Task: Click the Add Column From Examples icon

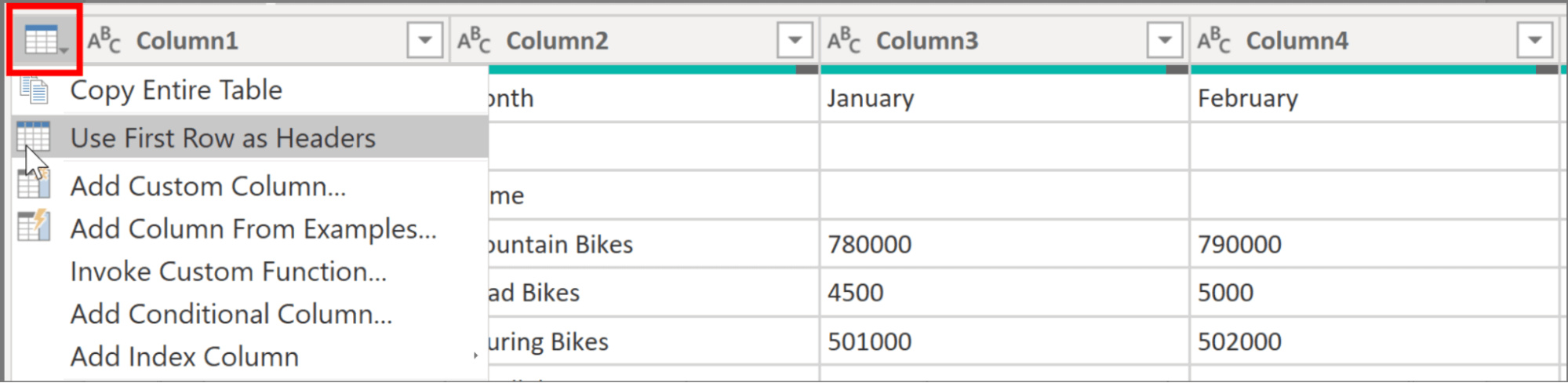Action: coord(34,228)
